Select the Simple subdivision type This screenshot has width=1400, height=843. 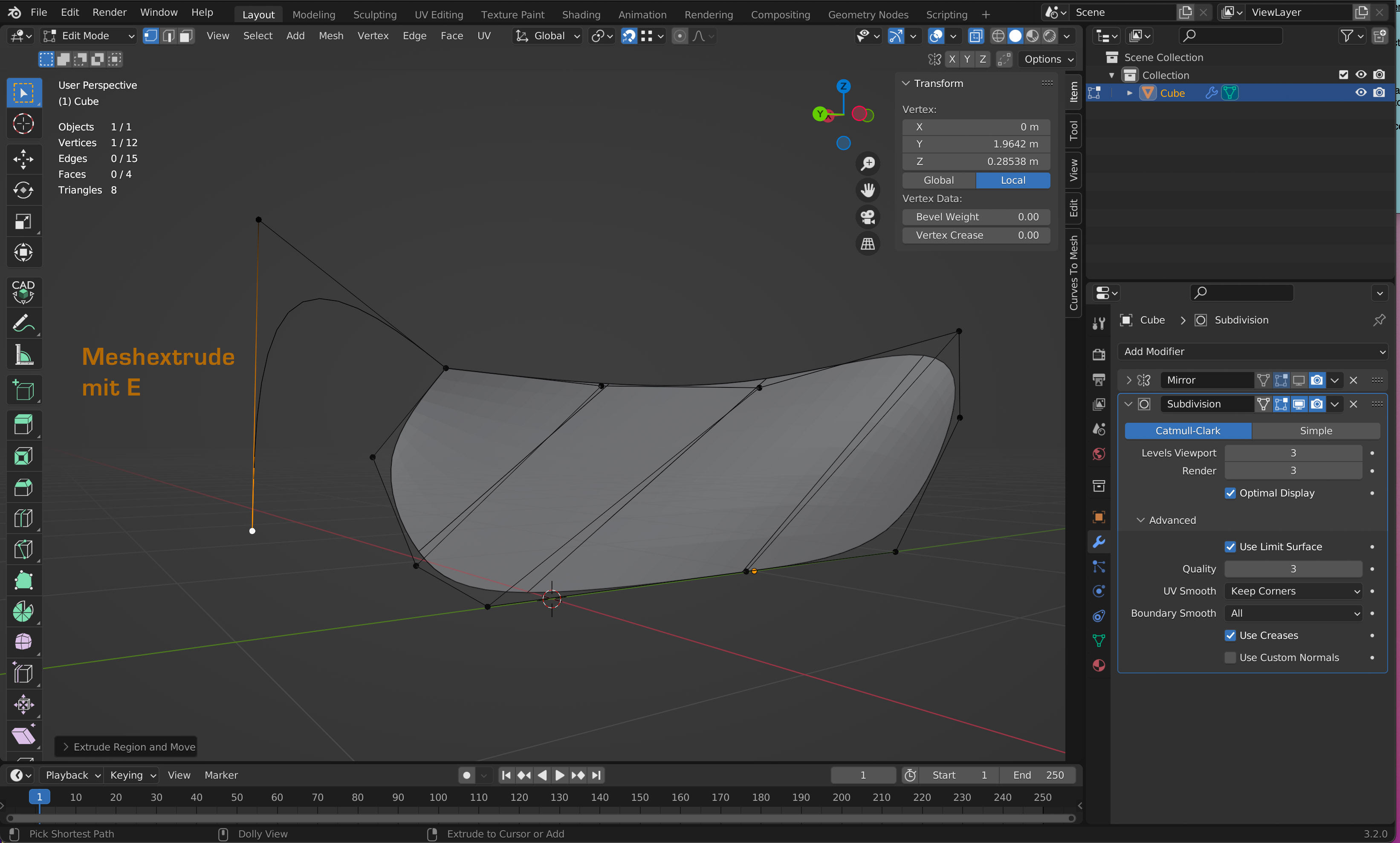point(1315,430)
